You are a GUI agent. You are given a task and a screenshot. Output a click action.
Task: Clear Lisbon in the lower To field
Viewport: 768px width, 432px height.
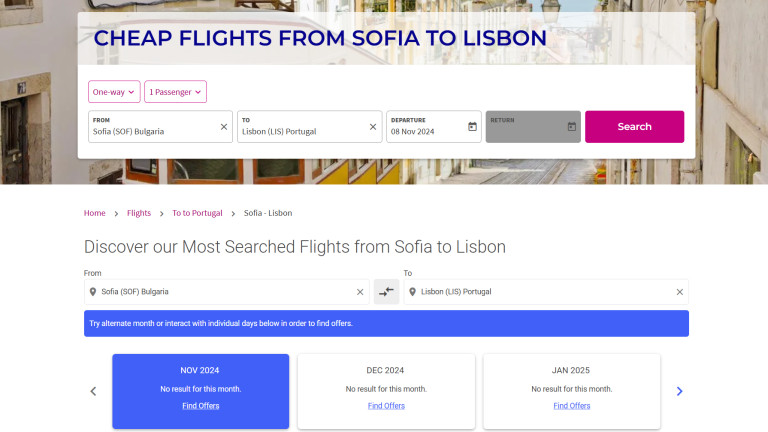[680, 292]
